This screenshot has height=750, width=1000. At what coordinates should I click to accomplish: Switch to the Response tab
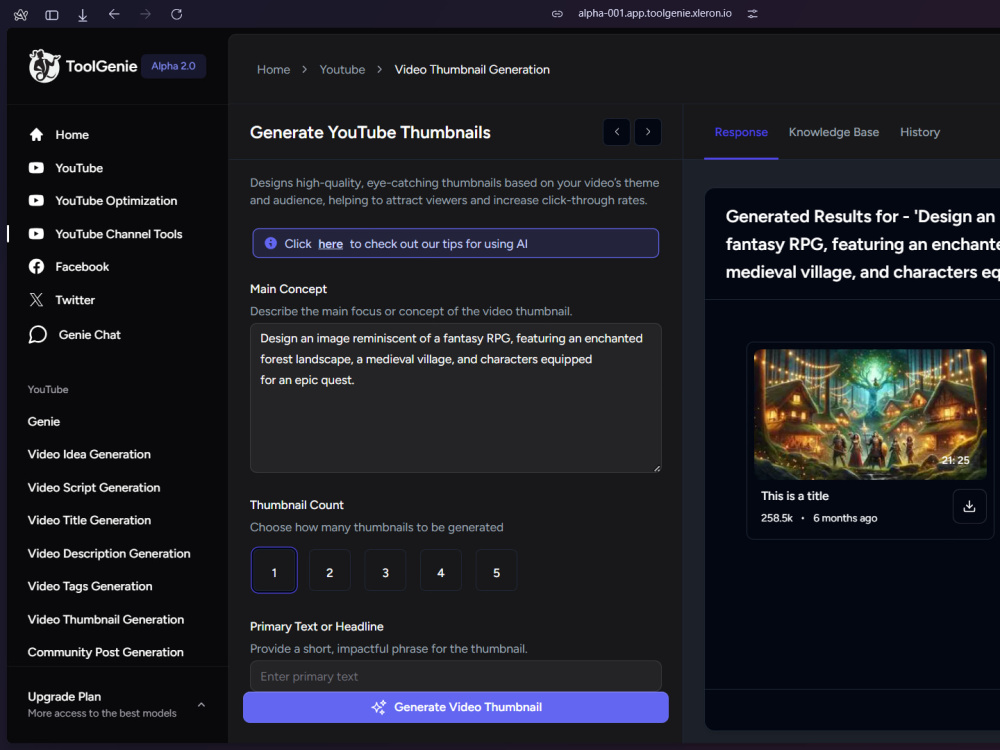point(741,132)
